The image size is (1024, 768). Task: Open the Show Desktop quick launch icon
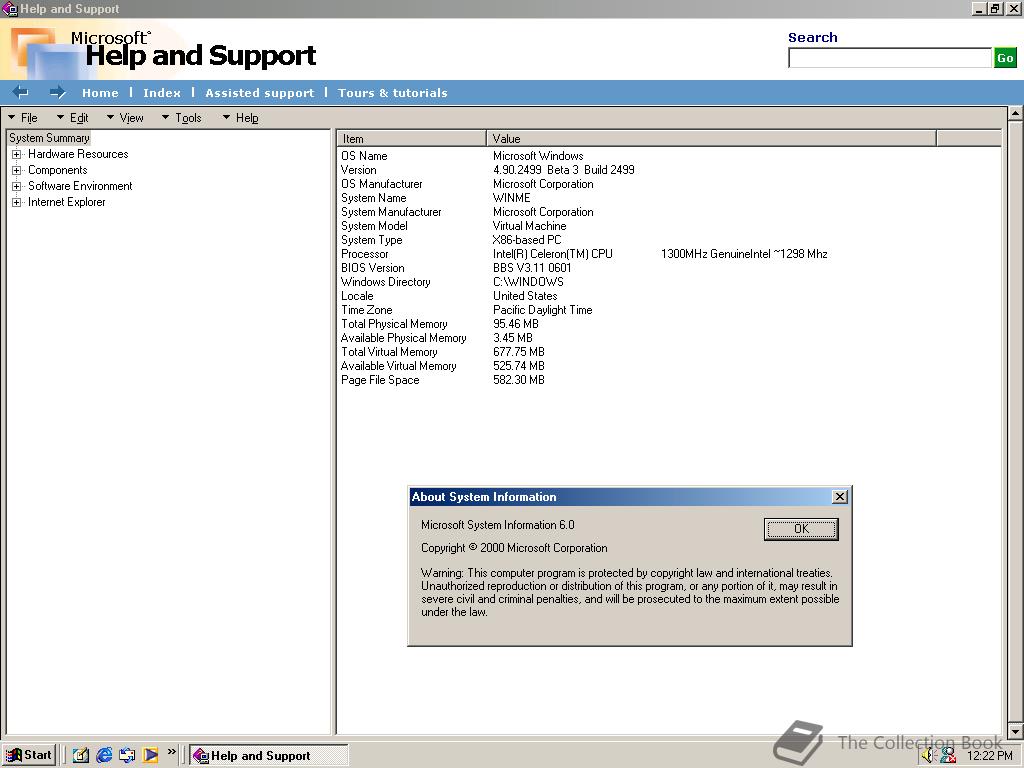click(x=81, y=755)
